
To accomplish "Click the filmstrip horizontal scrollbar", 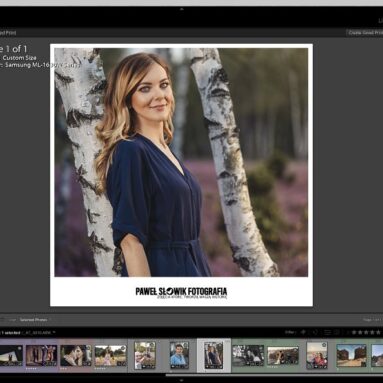I will [x=273, y=374].
